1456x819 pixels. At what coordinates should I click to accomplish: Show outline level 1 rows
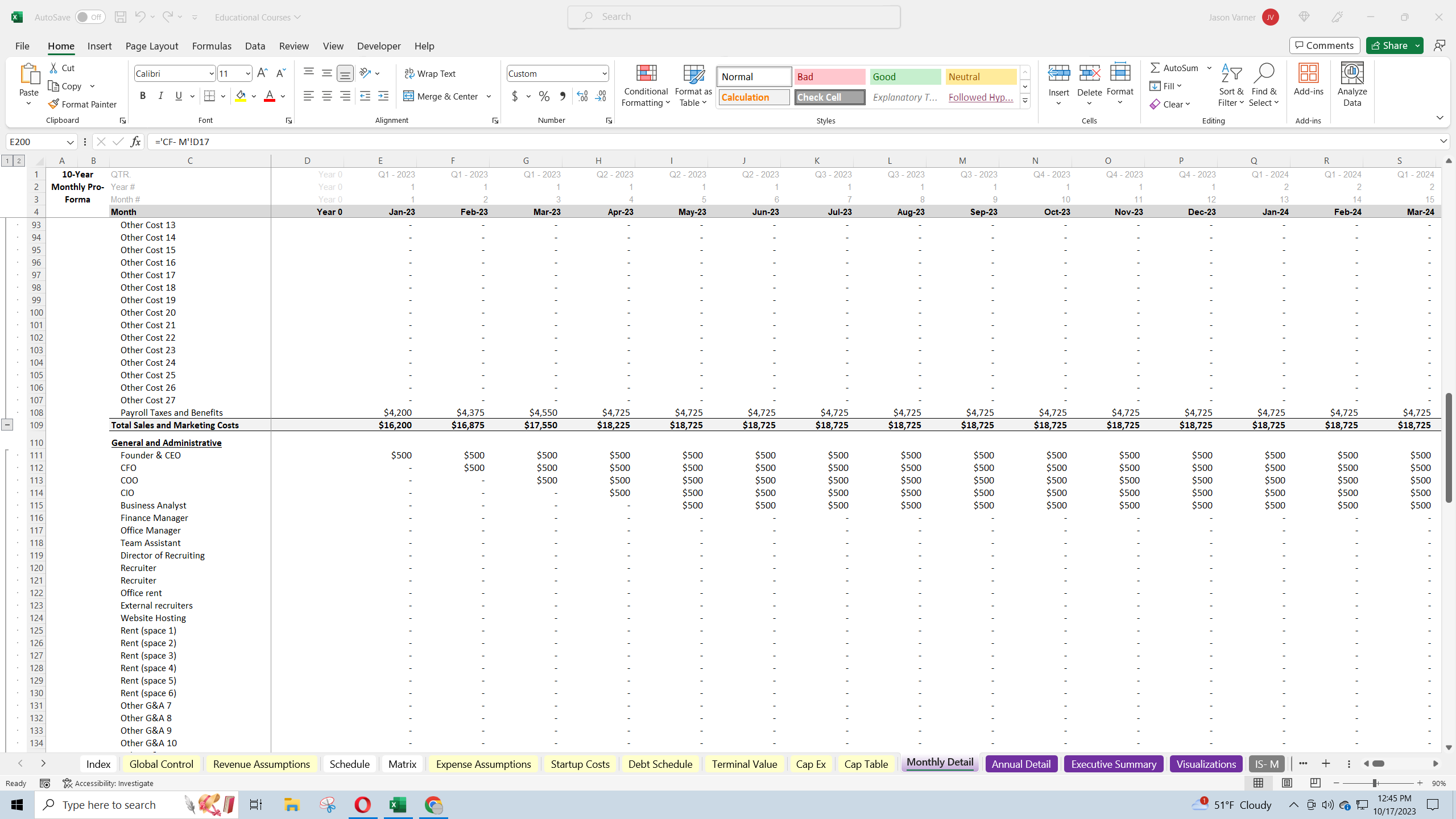click(7, 161)
